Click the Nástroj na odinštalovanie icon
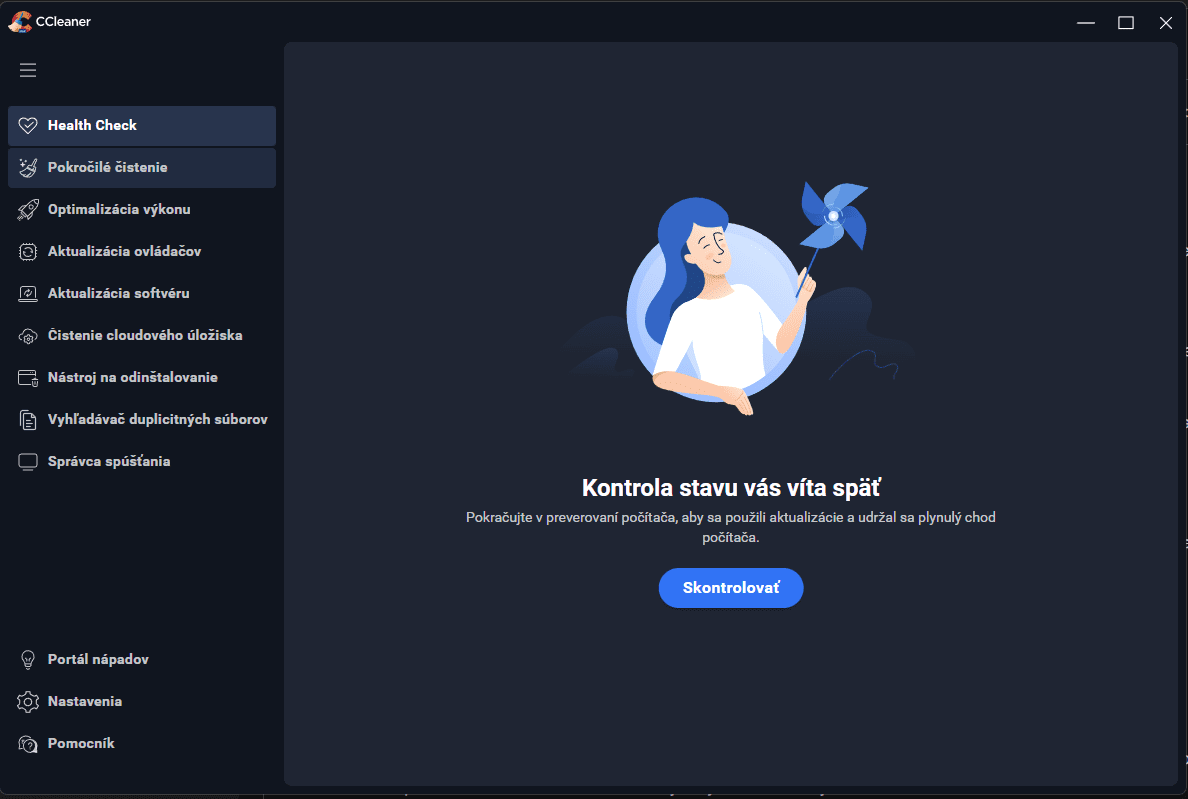Viewport: 1188px width, 799px height. [28, 377]
